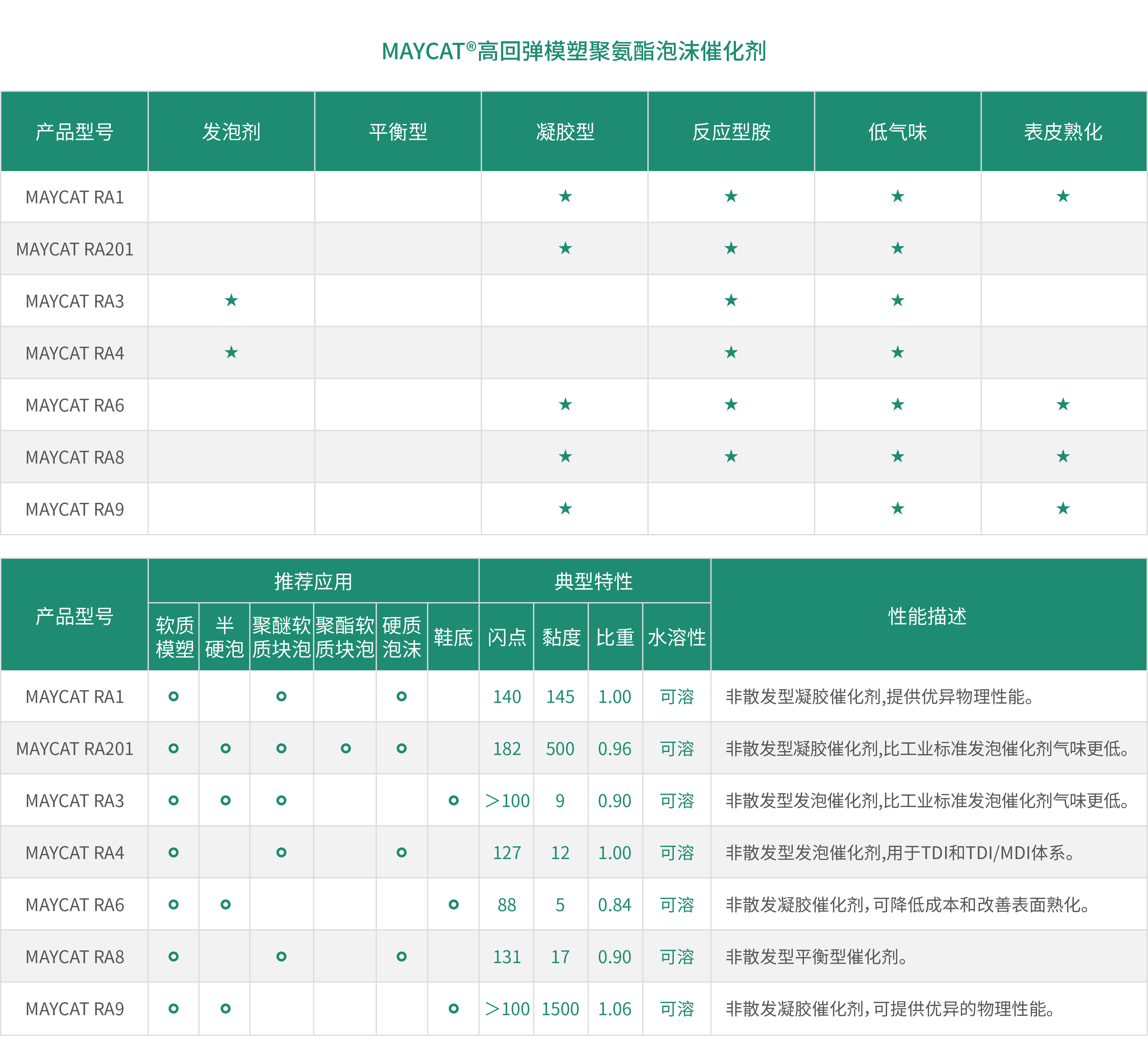The image size is (1148, 1047).
Task: Click the RA201 circle under 聚酯软质块泡
Action: [345, 748]
